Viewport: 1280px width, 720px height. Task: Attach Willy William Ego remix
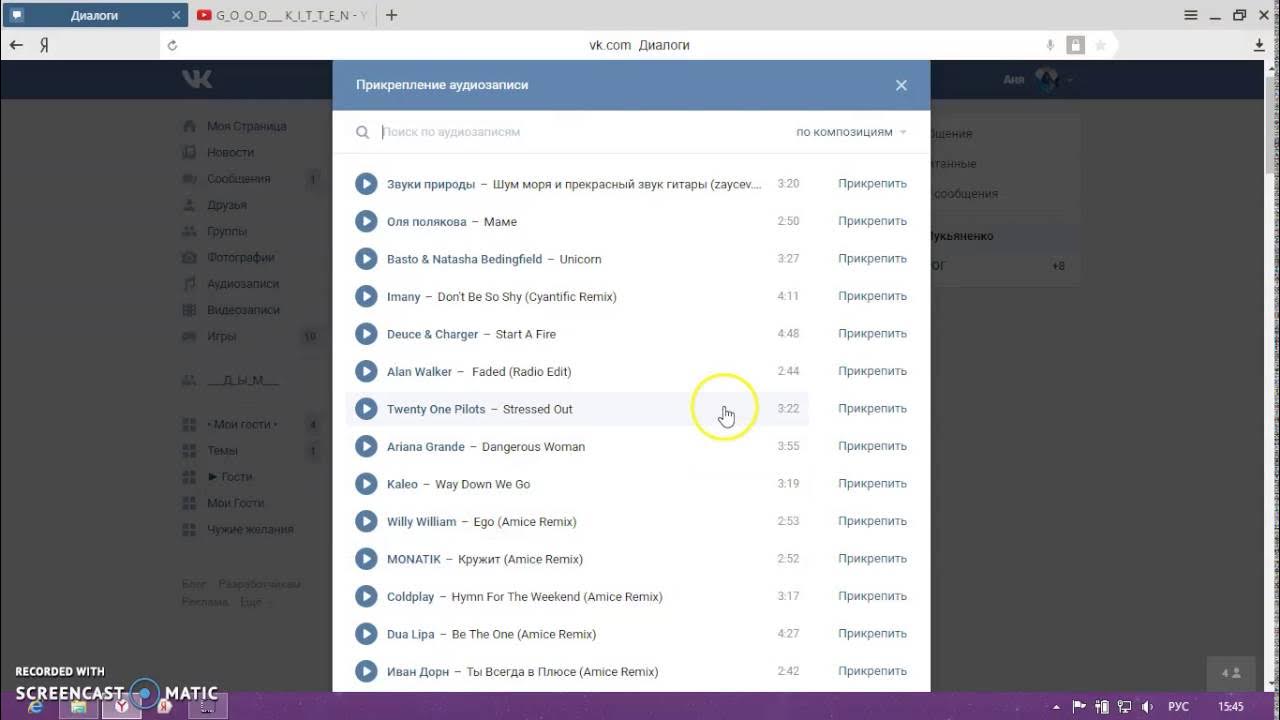872,521
